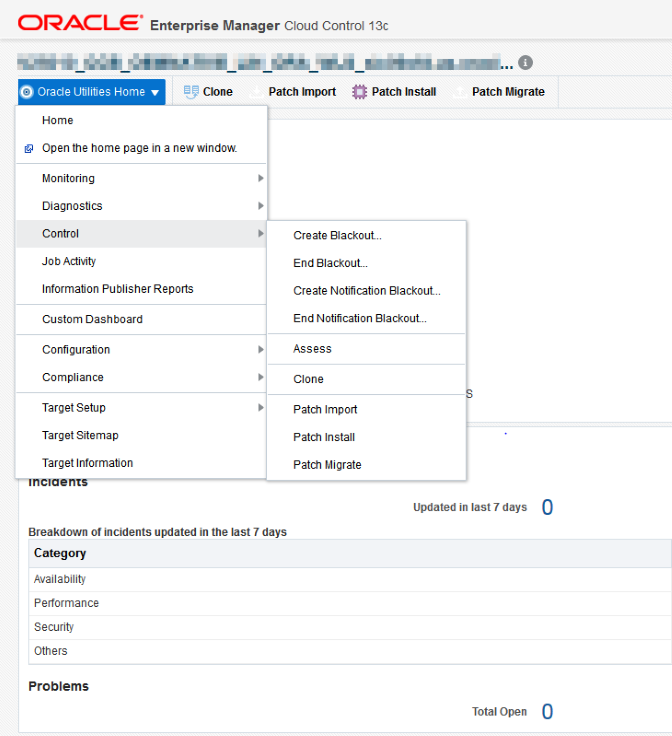The width and height of the screenshot is (672, 736).
Task: Select Create Blackout... in the submenu
Action: 367,236
